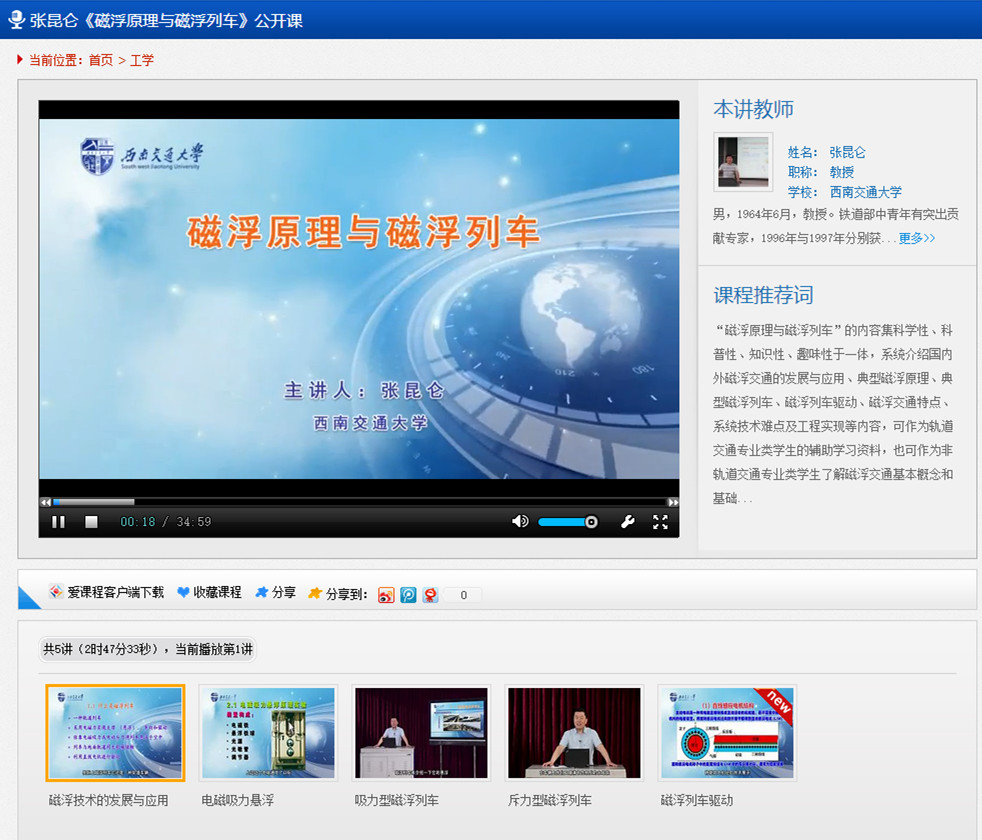982x840 pixels.
Task: Expand teacher bio with 更多>> link
Action: (x=917, y=239)
